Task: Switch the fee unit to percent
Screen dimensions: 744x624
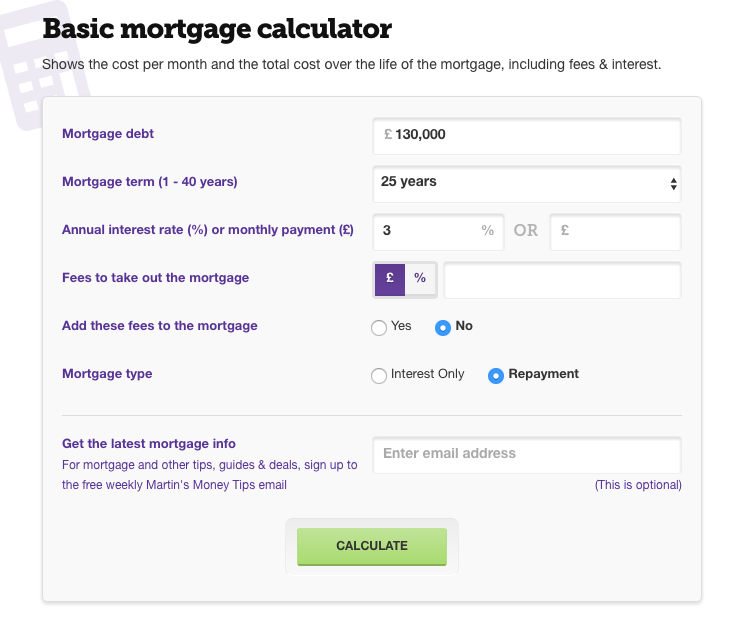Action: point(420,279)
